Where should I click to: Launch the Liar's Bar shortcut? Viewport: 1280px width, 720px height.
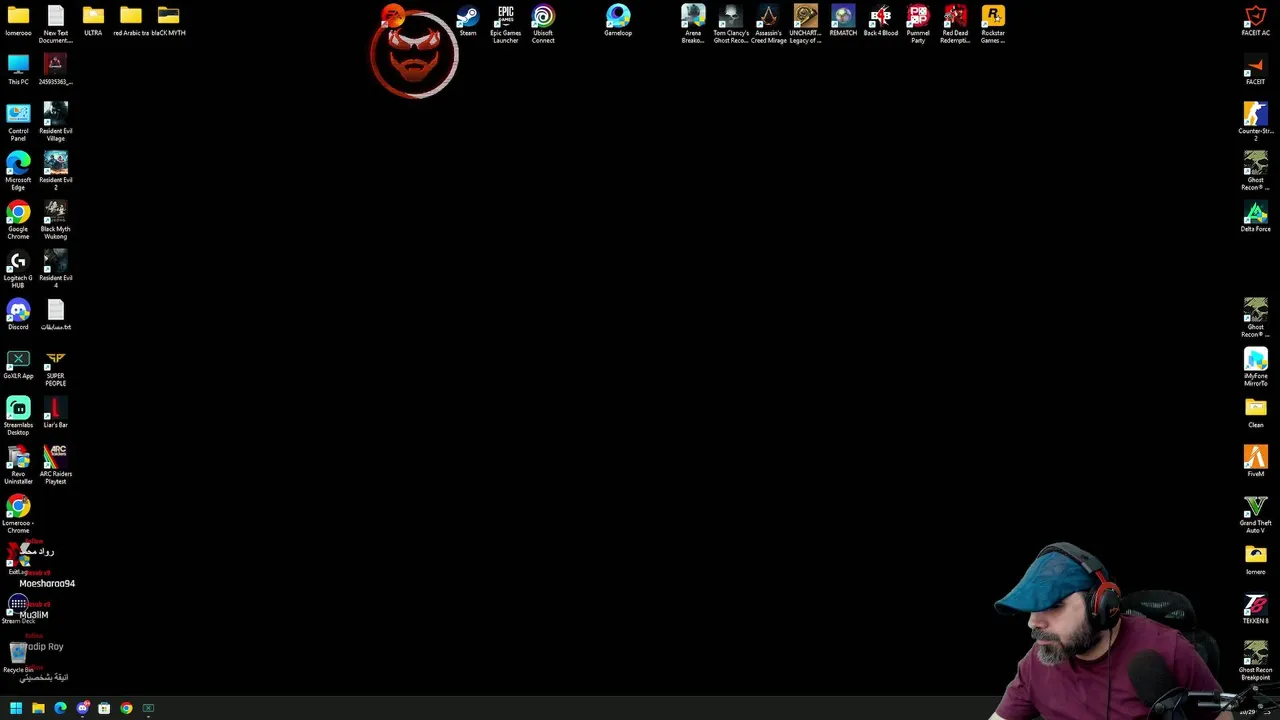tap(55, 413)
